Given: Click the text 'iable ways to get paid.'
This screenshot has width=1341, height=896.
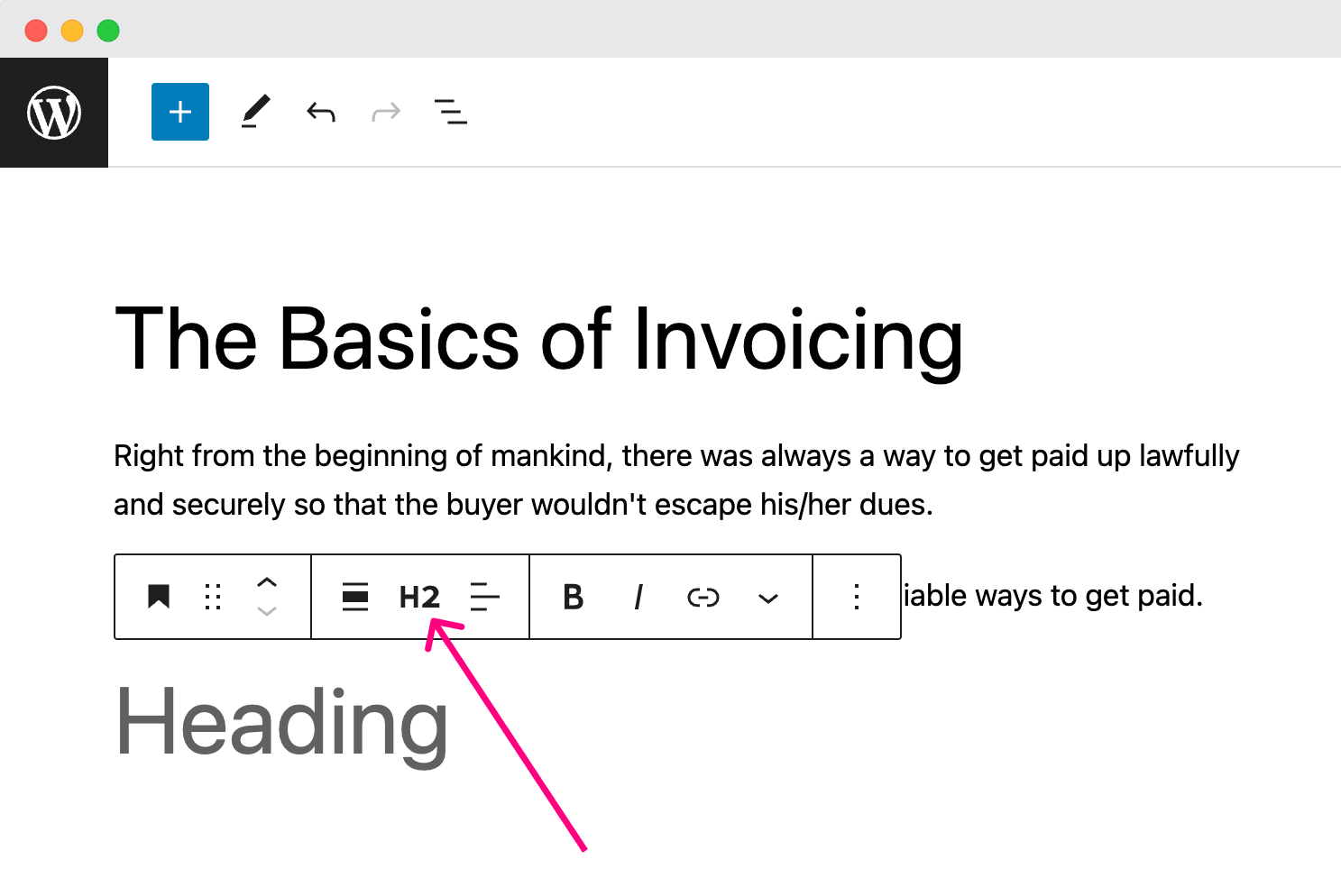Looking at the screenshot, I should (1053, 596).
